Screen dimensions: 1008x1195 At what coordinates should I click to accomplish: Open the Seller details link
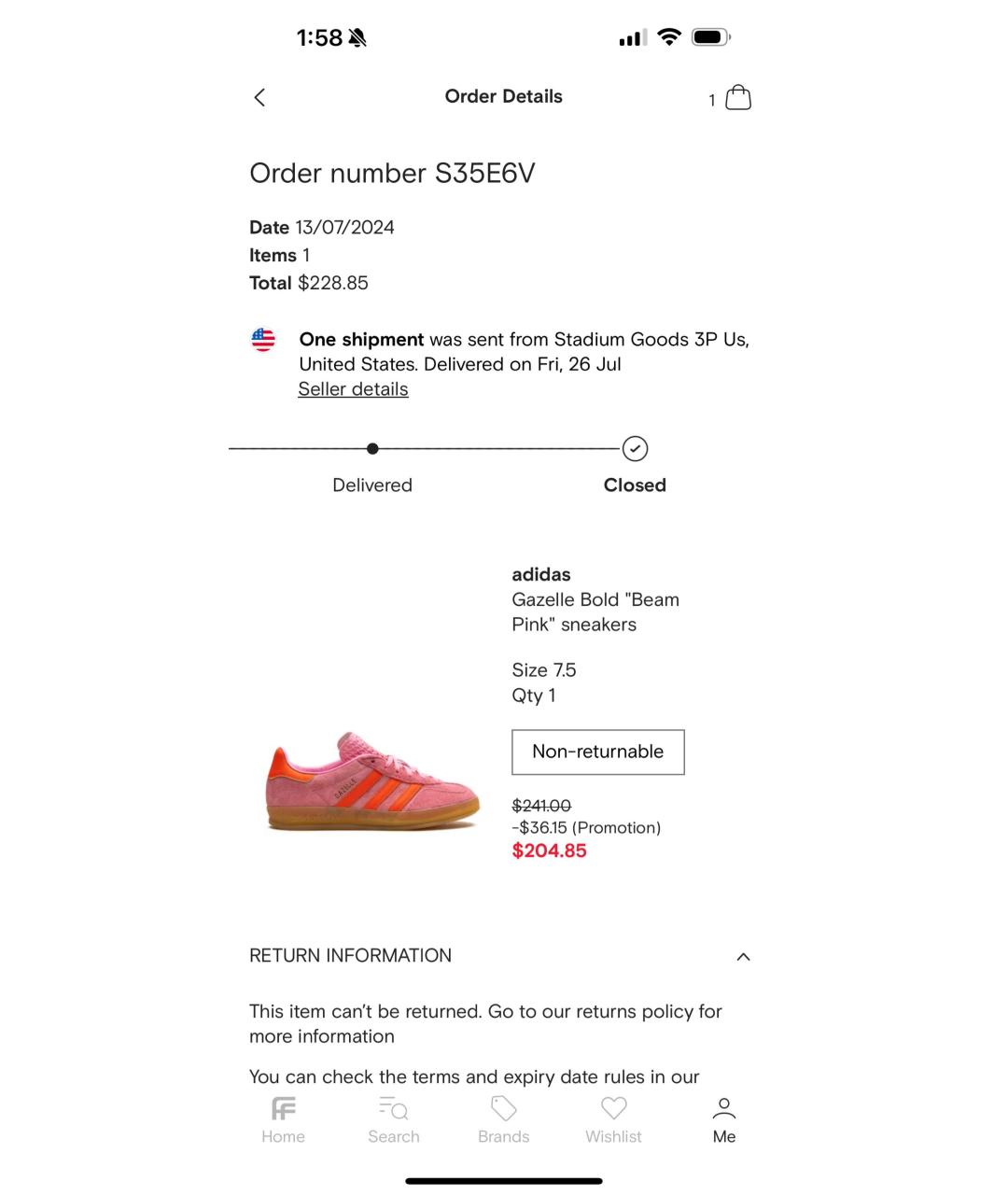click(353, 389)
